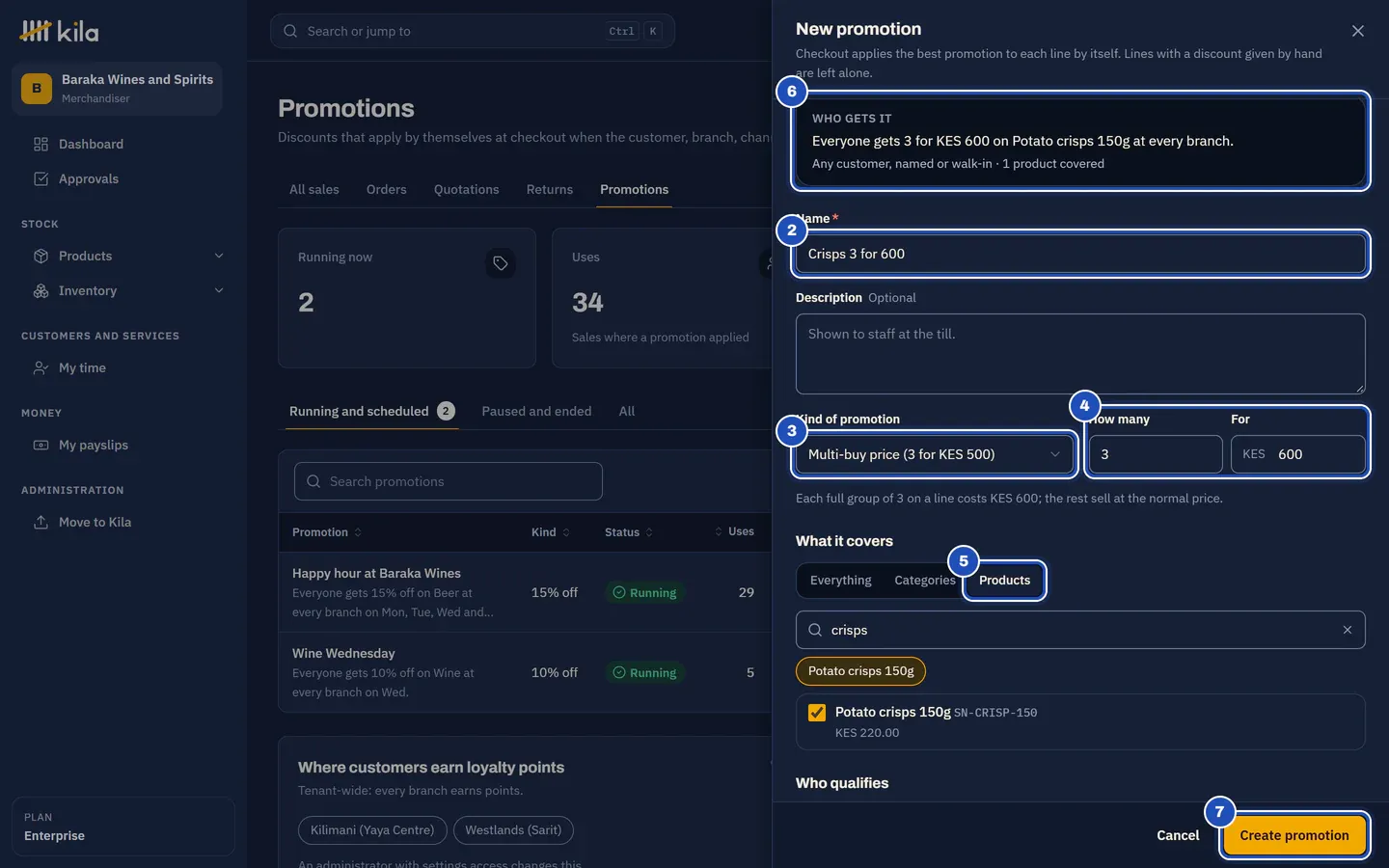This screenshot has height=868, width=1389.
Task: Open the Kind of promotion dropdown
Action: pos(935,454)
